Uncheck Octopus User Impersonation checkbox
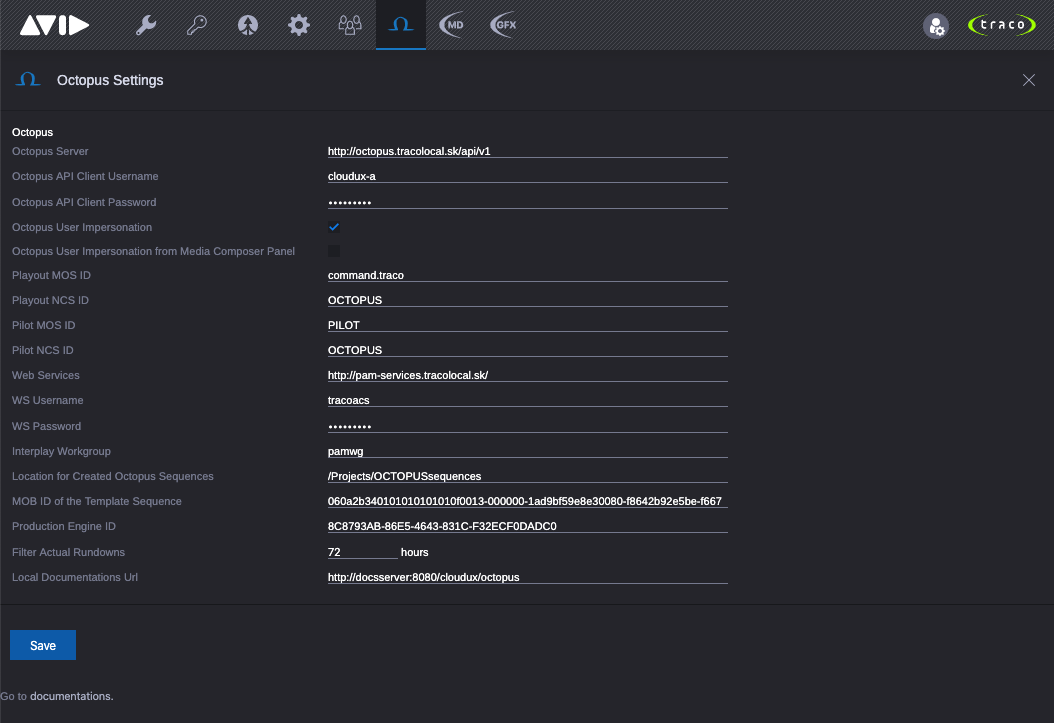Viewport: 1054px width, 723px height. coord(333,227)
